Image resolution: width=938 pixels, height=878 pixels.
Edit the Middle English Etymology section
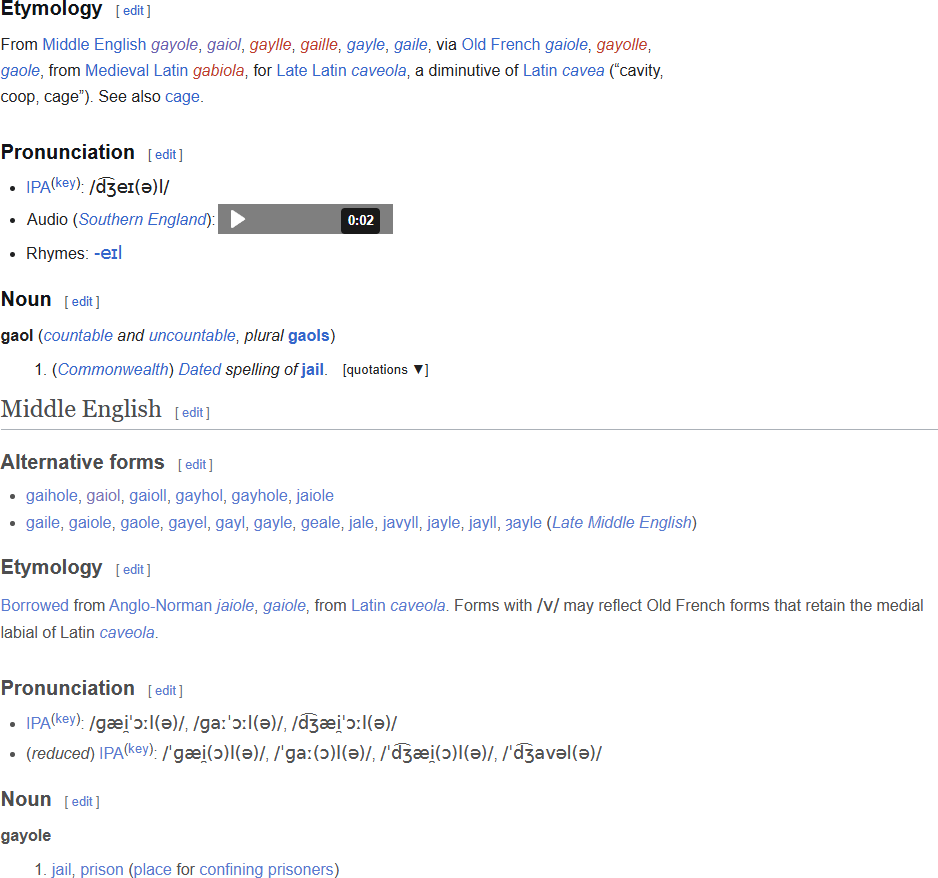tap(133, 569)
